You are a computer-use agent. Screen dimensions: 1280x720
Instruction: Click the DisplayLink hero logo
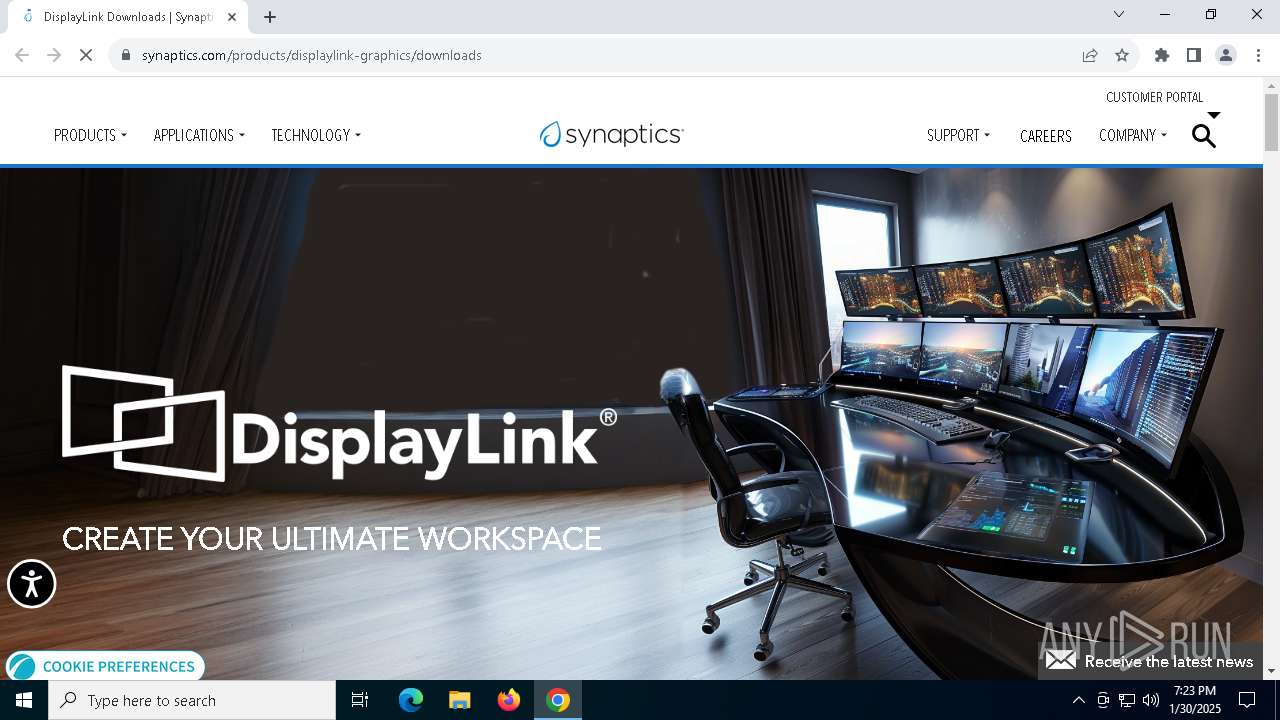click(339, 424)
